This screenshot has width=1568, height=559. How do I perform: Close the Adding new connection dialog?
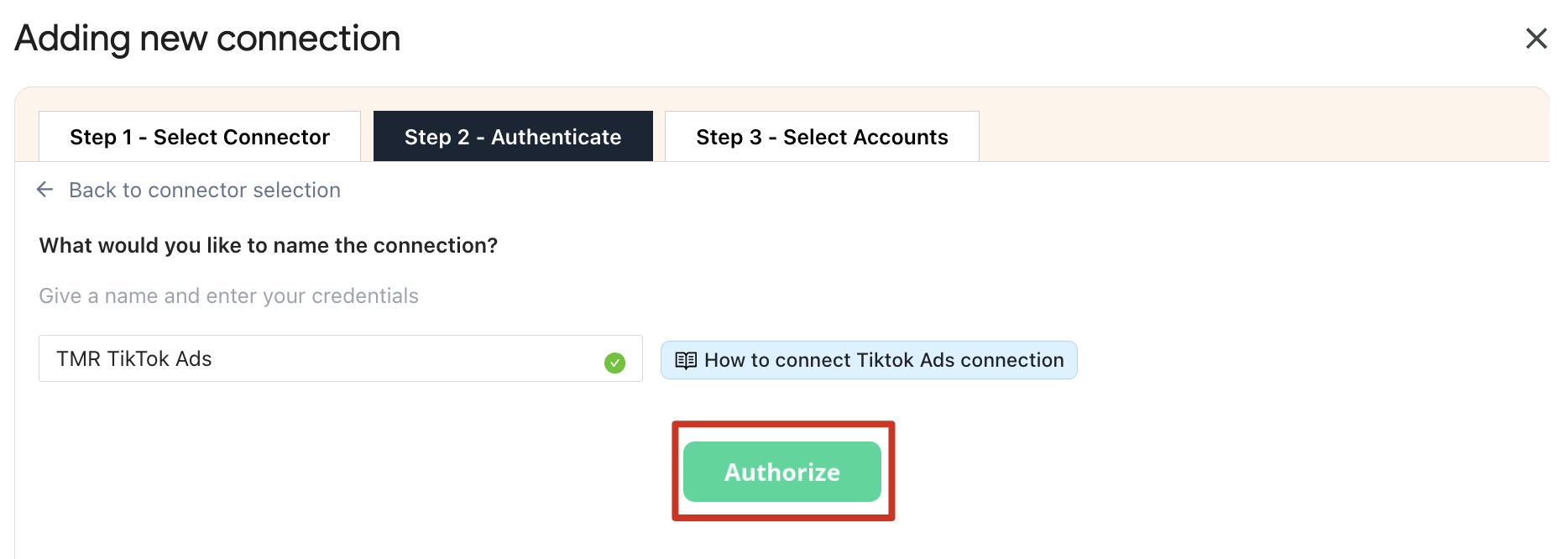point(1536,39)
